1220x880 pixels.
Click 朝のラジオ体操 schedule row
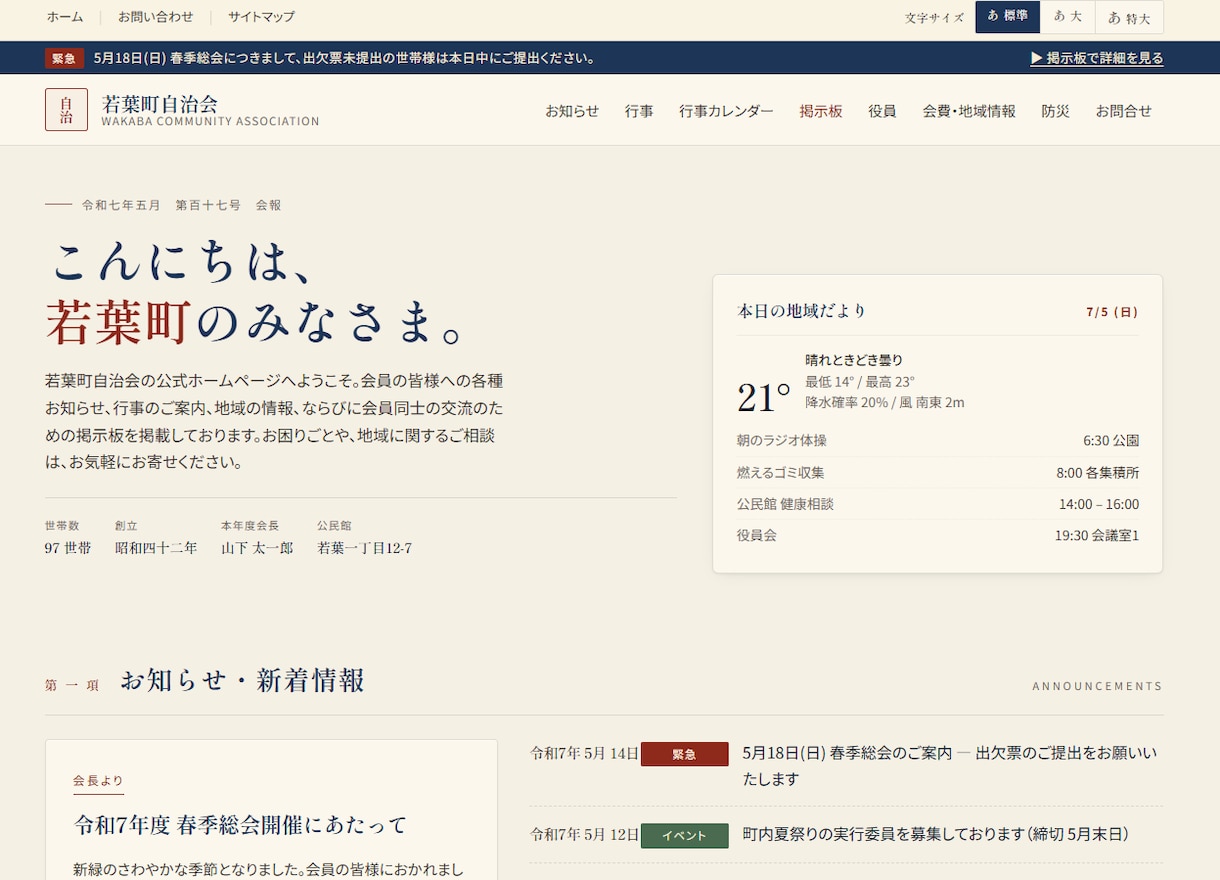[938, 440]
